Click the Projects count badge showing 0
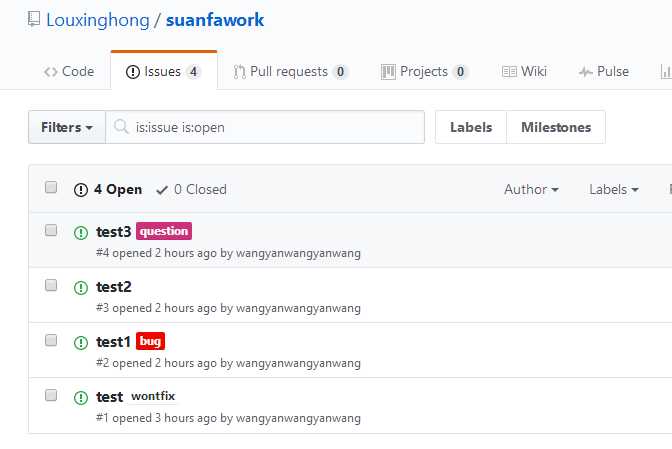Image resolution: width=672 pixels, height=449 pixels. pos(460,72)
